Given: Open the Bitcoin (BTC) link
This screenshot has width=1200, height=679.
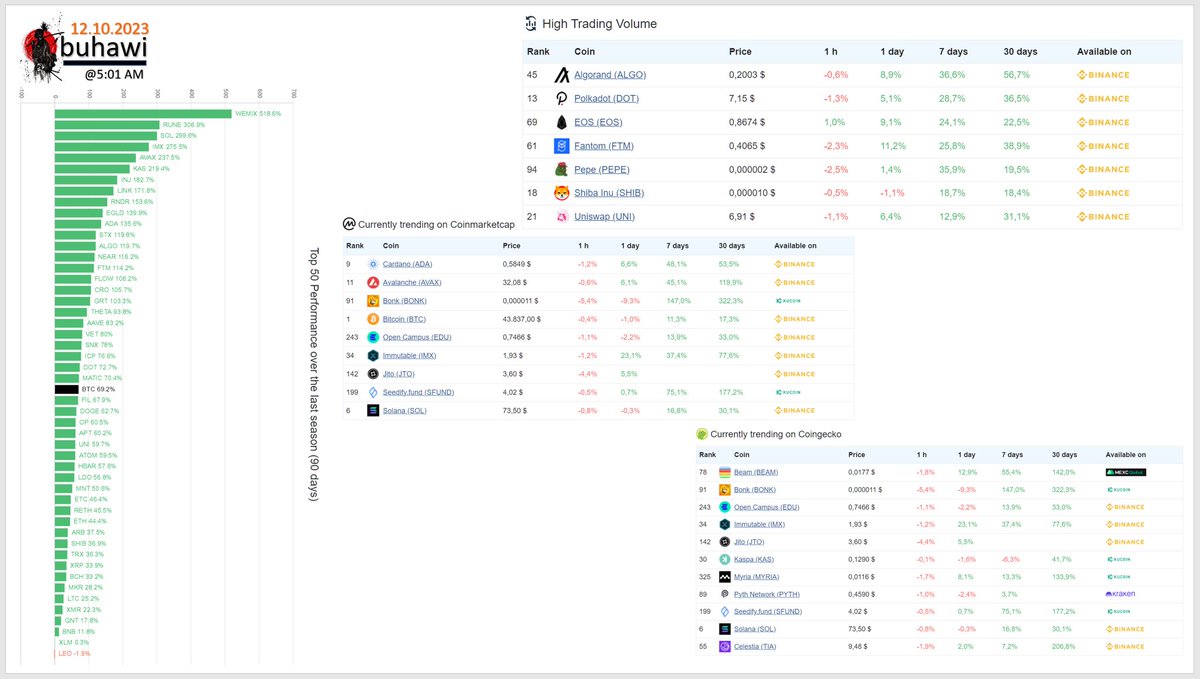Looking at the screenshot, I should coord(405,319).
